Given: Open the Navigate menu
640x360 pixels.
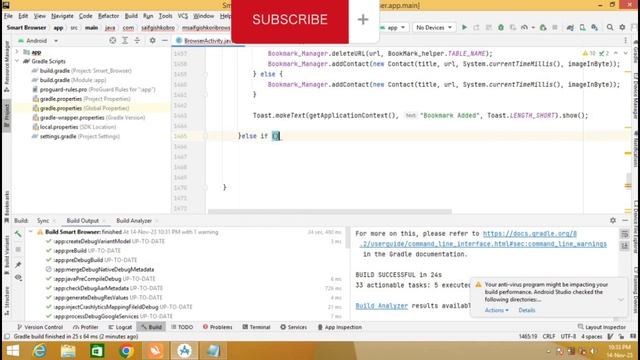Looking at the screenshot, I should pyautogui.click(x=62, y=16).
